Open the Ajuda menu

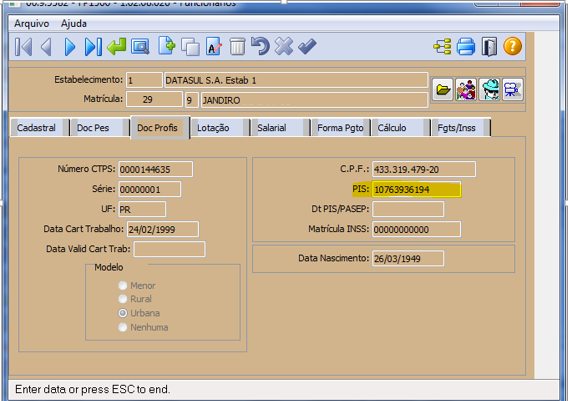click(74, 24)
